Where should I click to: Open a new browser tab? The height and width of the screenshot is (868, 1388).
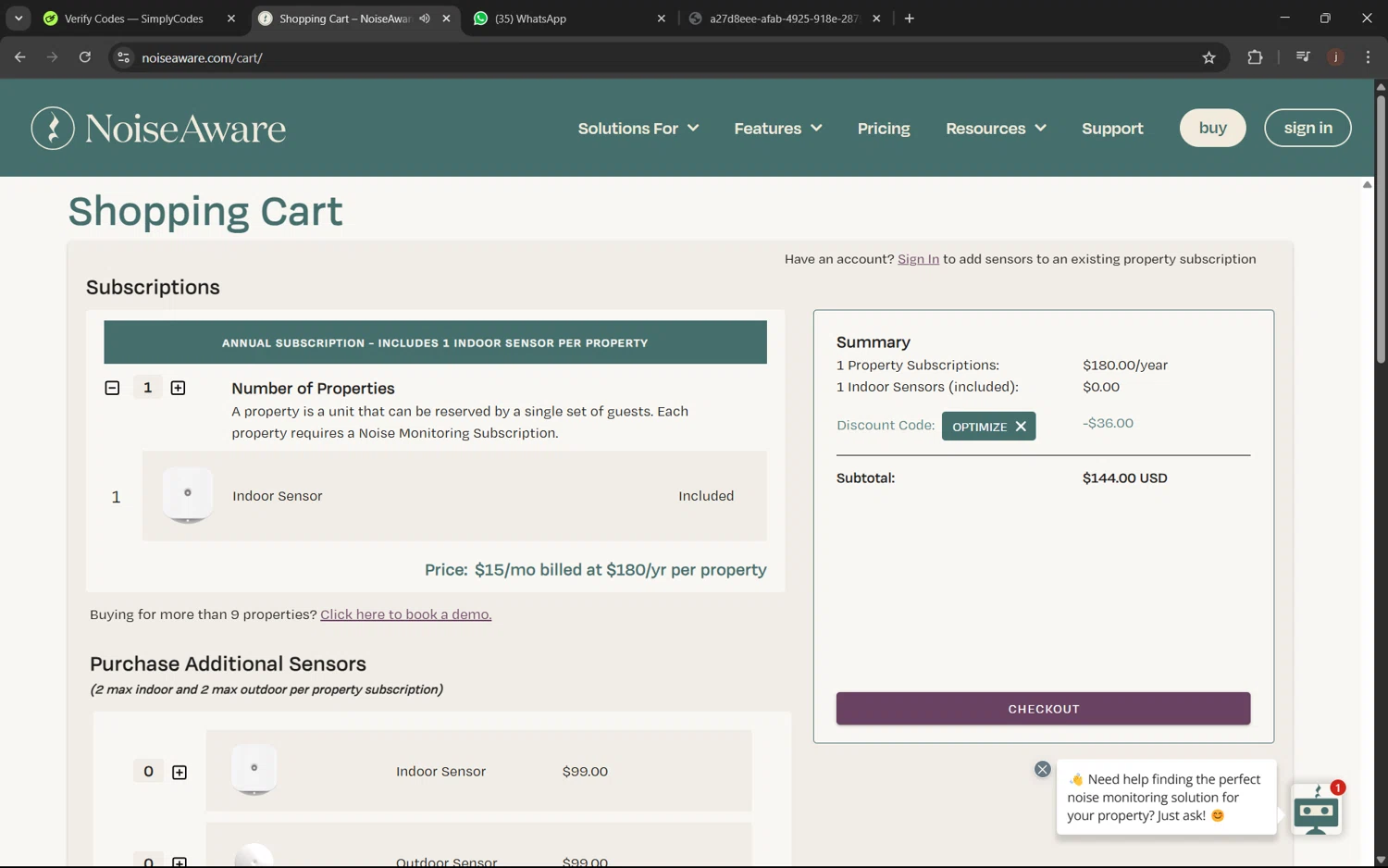910,19
